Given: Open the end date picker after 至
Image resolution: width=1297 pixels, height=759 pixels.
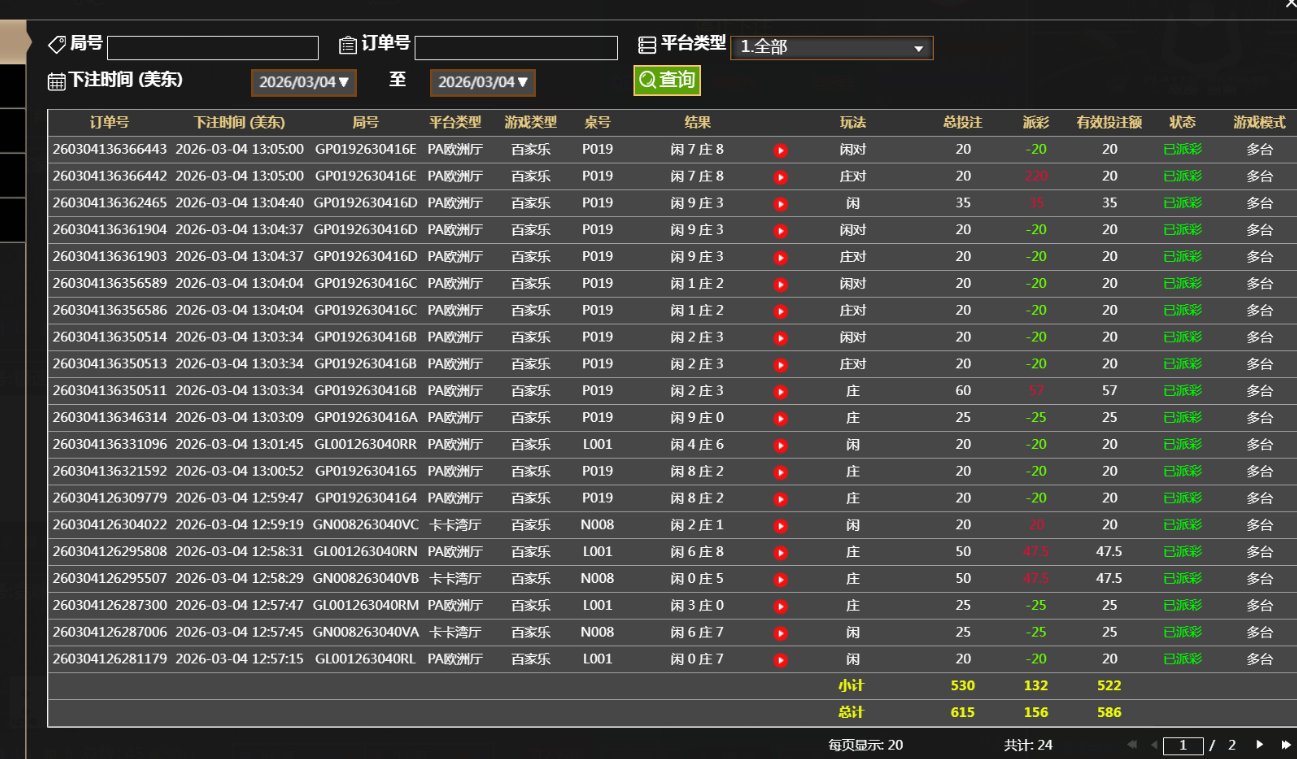Looking at the screenshot, I should 482,82.
